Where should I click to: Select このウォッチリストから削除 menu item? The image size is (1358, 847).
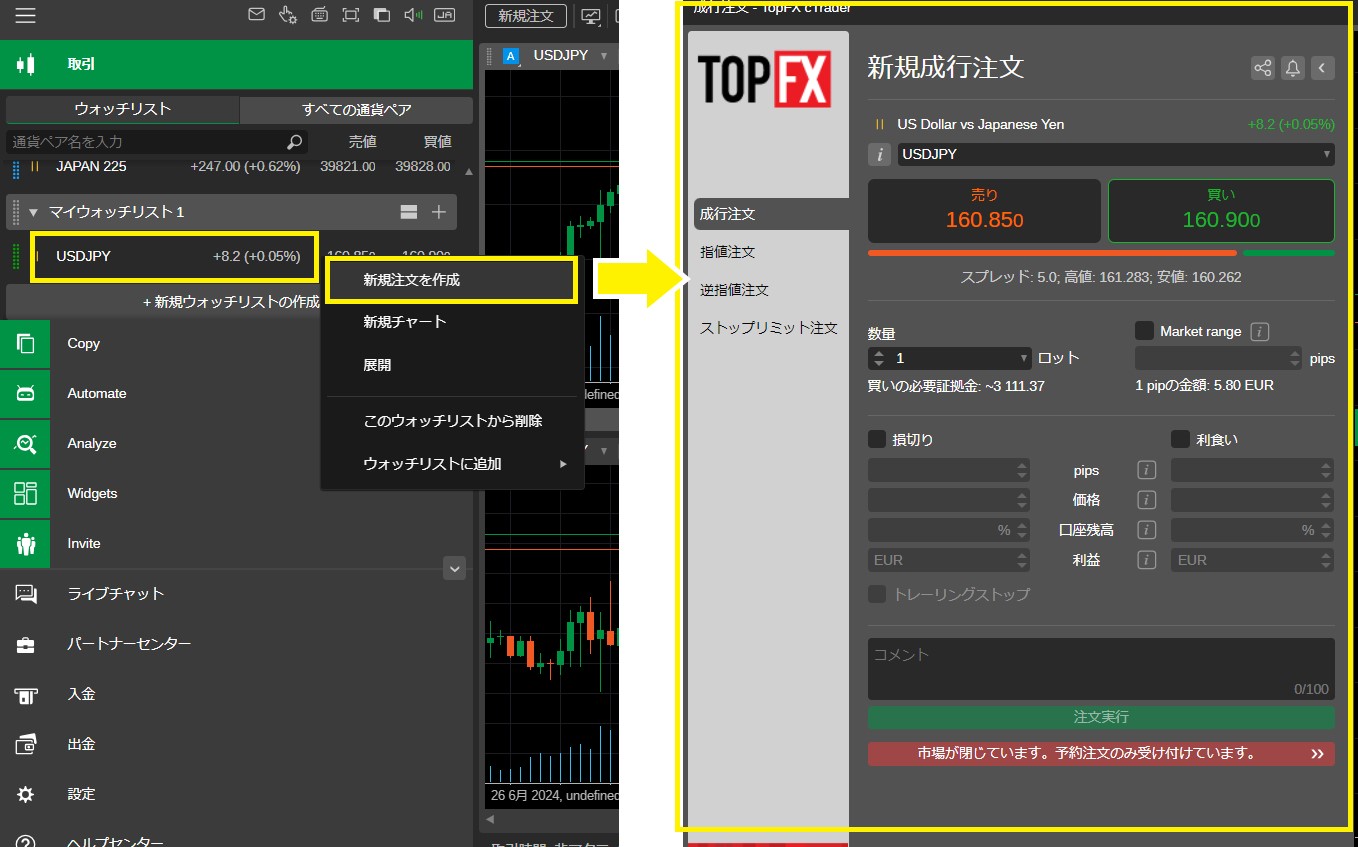click(x=452, y=421)
